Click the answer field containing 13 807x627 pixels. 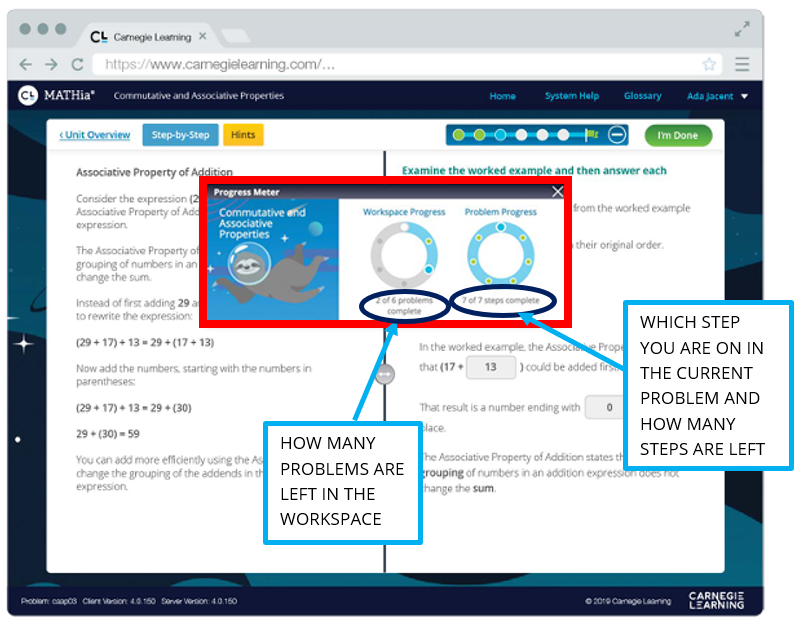pos(490,367)
